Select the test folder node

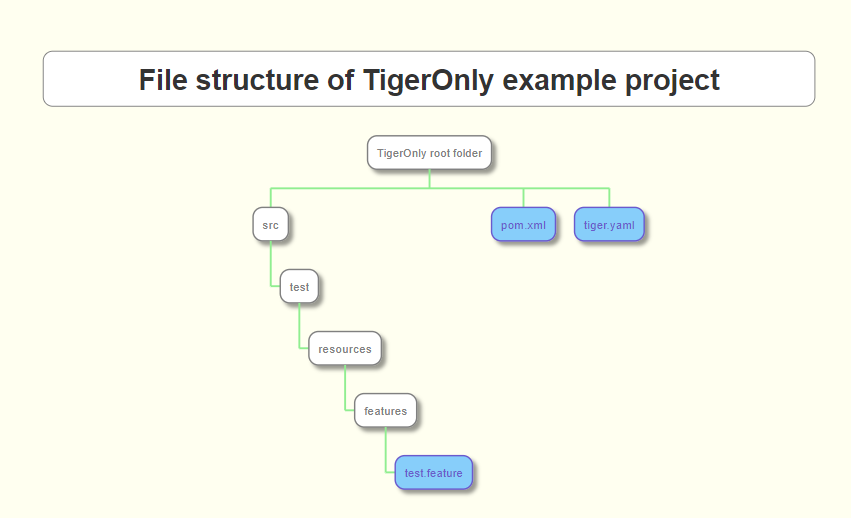(x=299, y=287)
